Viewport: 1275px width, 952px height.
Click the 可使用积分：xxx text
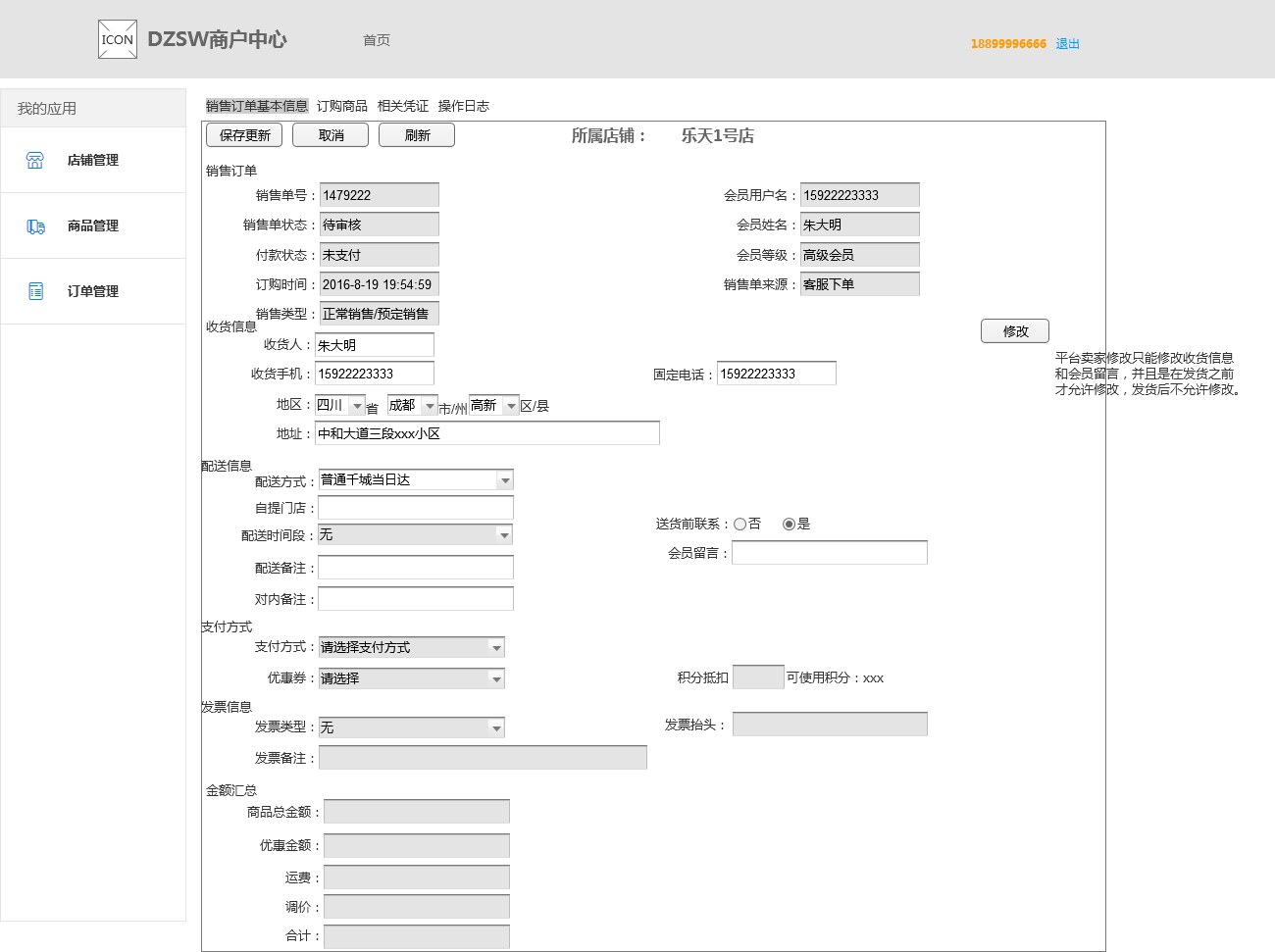tap(836, 678)
